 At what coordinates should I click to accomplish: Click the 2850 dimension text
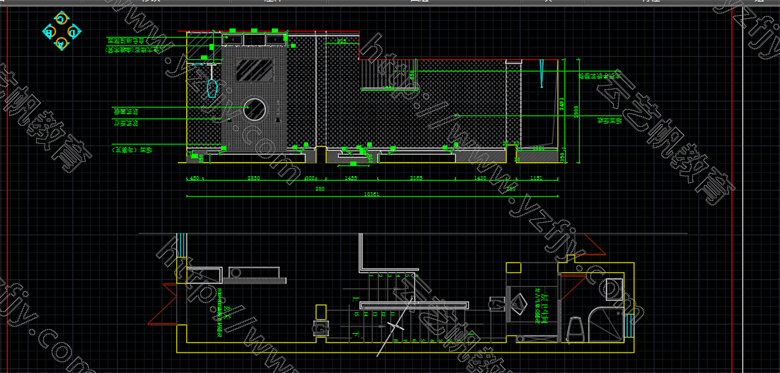pos(254,178)
